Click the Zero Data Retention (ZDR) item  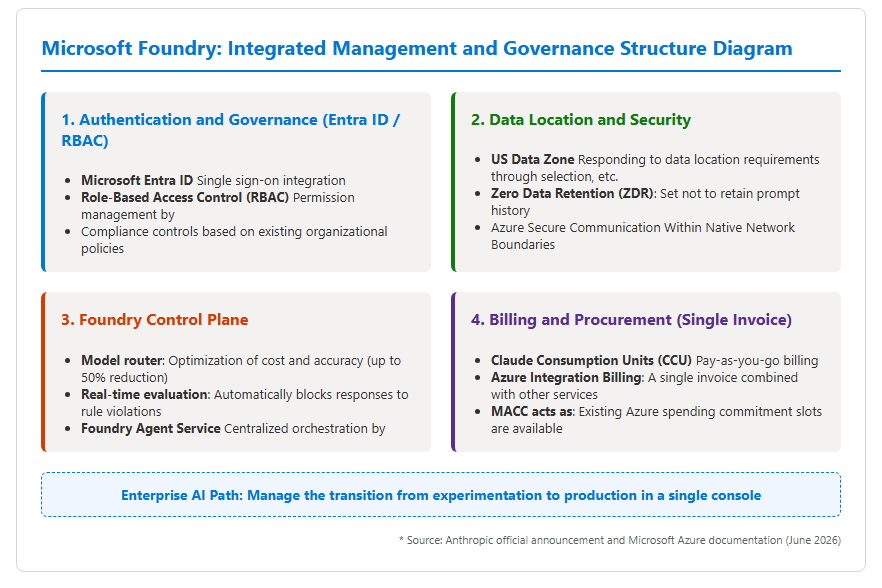click(x=645, y=201)
